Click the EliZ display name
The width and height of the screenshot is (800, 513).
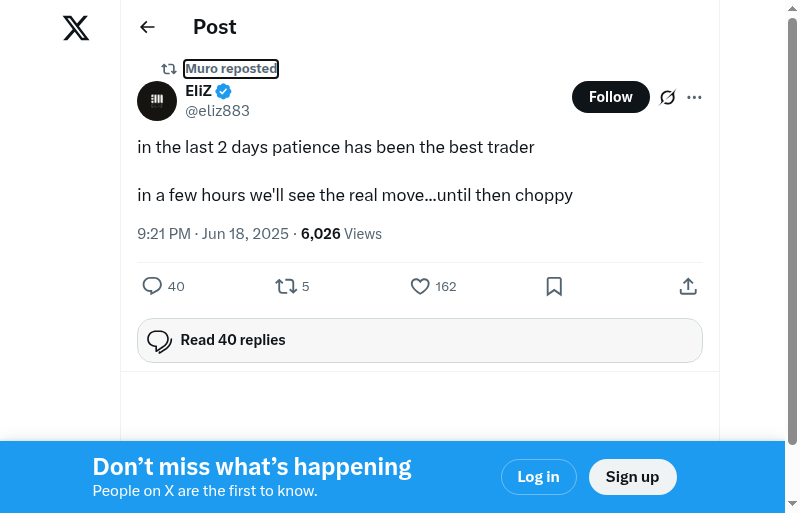pyautogui.click(x=198, y=91)
